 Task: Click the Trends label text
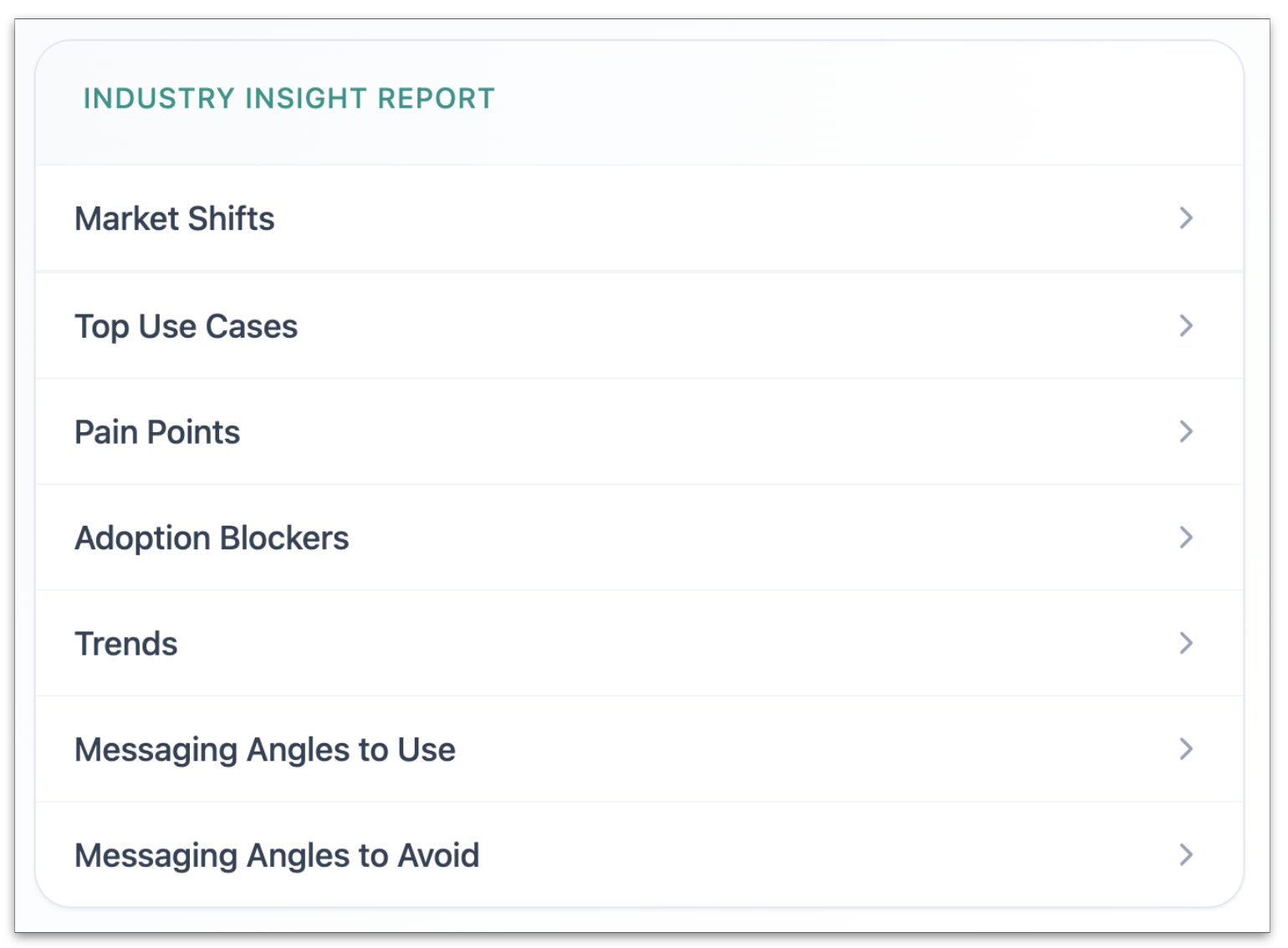pyautogui.click(x=125, y=643)
